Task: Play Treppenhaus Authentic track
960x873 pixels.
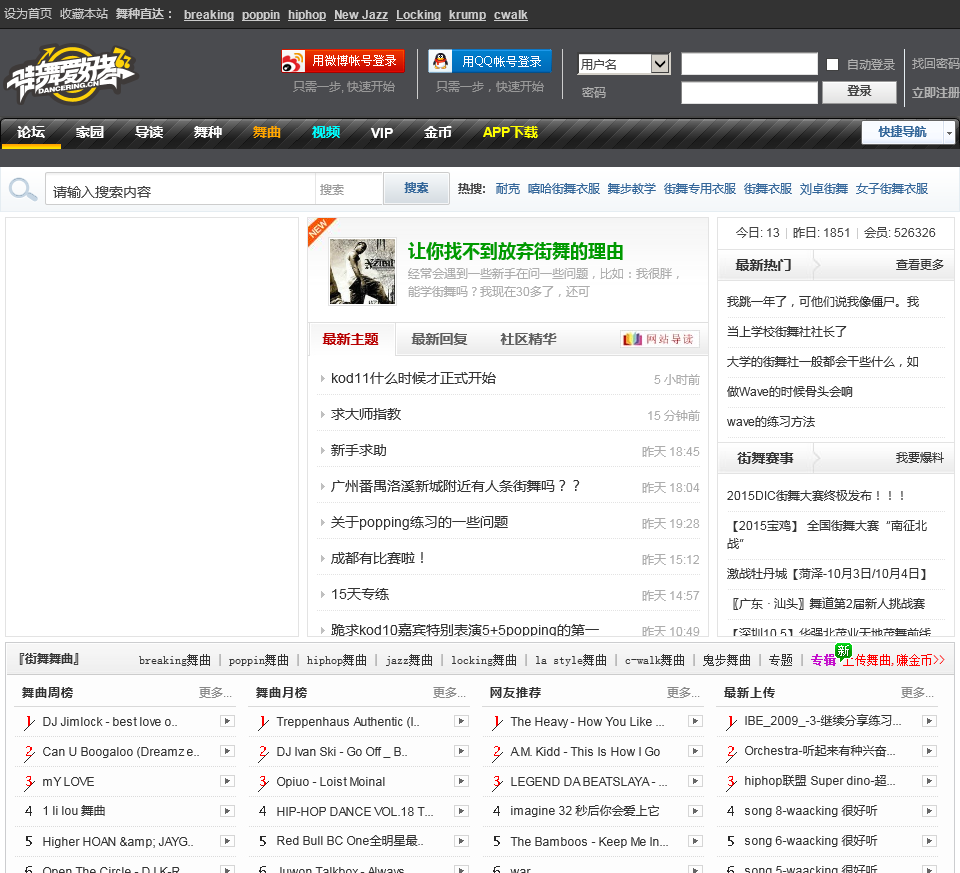Action: pos(462,721)
